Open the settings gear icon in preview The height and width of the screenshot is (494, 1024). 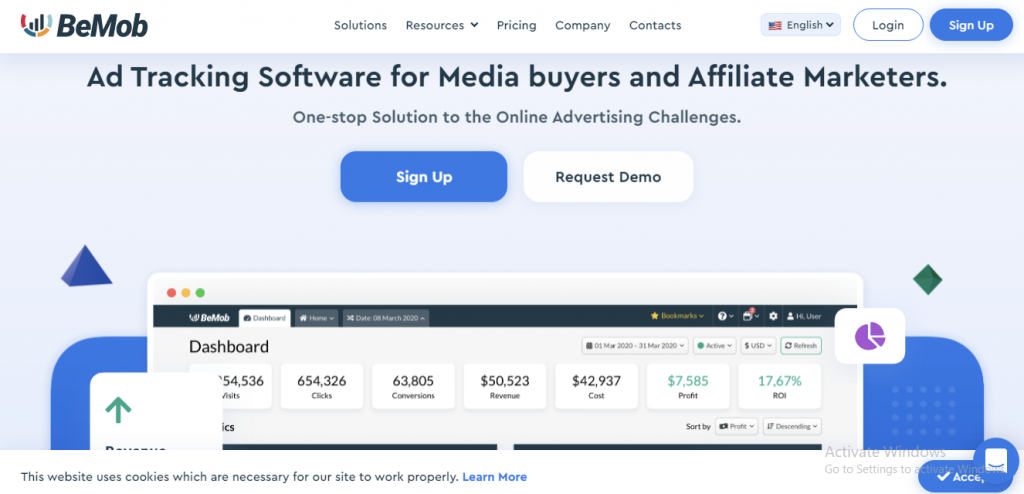pyautogui.click(x=773, y=316)
